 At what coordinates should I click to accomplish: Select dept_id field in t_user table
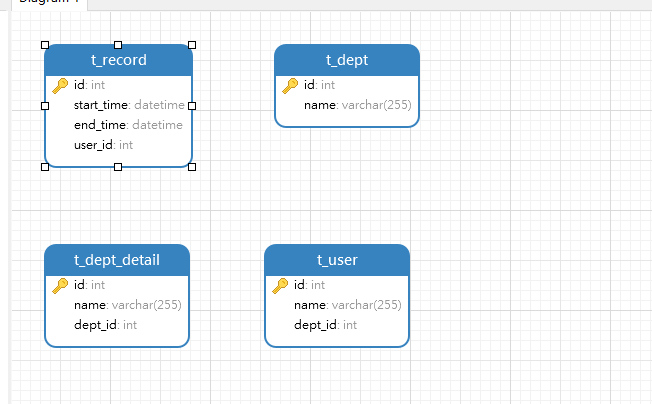(325, 325)
